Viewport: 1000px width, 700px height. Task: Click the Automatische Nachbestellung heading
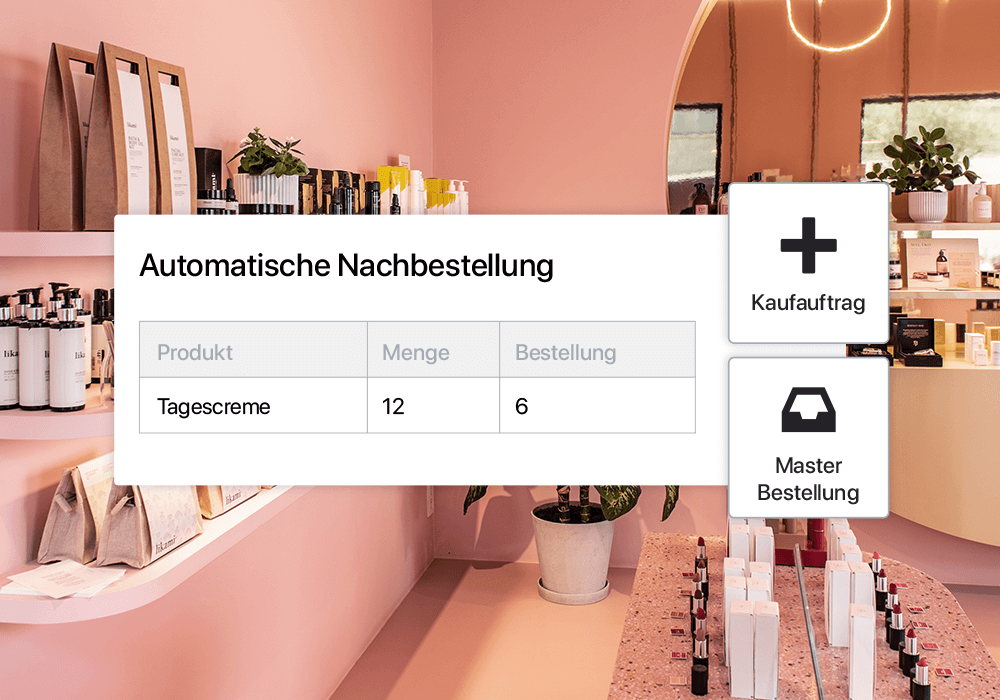(346, 265)
